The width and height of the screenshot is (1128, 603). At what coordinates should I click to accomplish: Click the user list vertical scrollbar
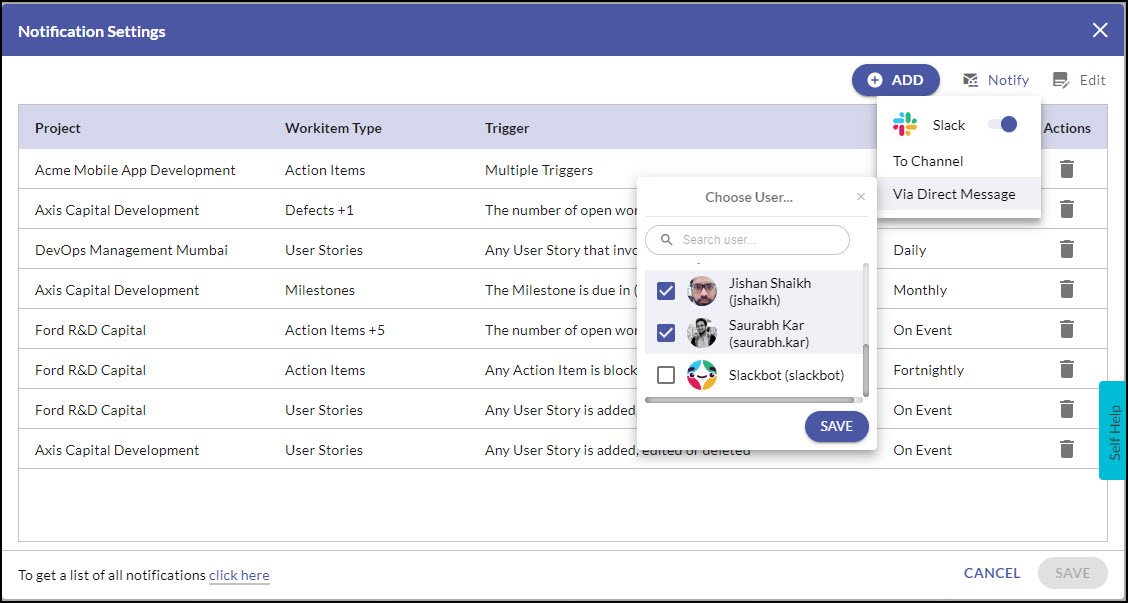pos(865,369)
